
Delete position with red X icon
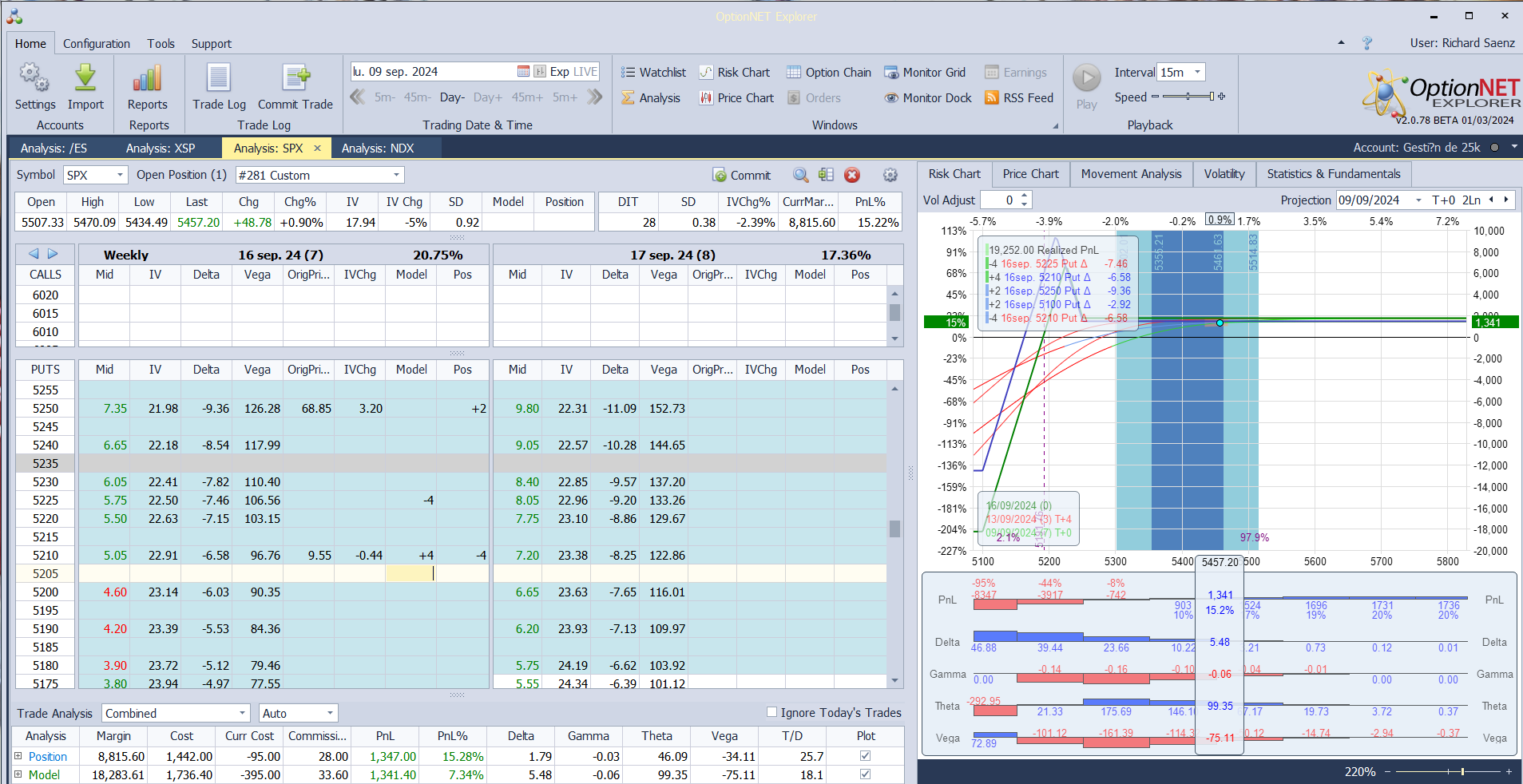tap(852, 176)
